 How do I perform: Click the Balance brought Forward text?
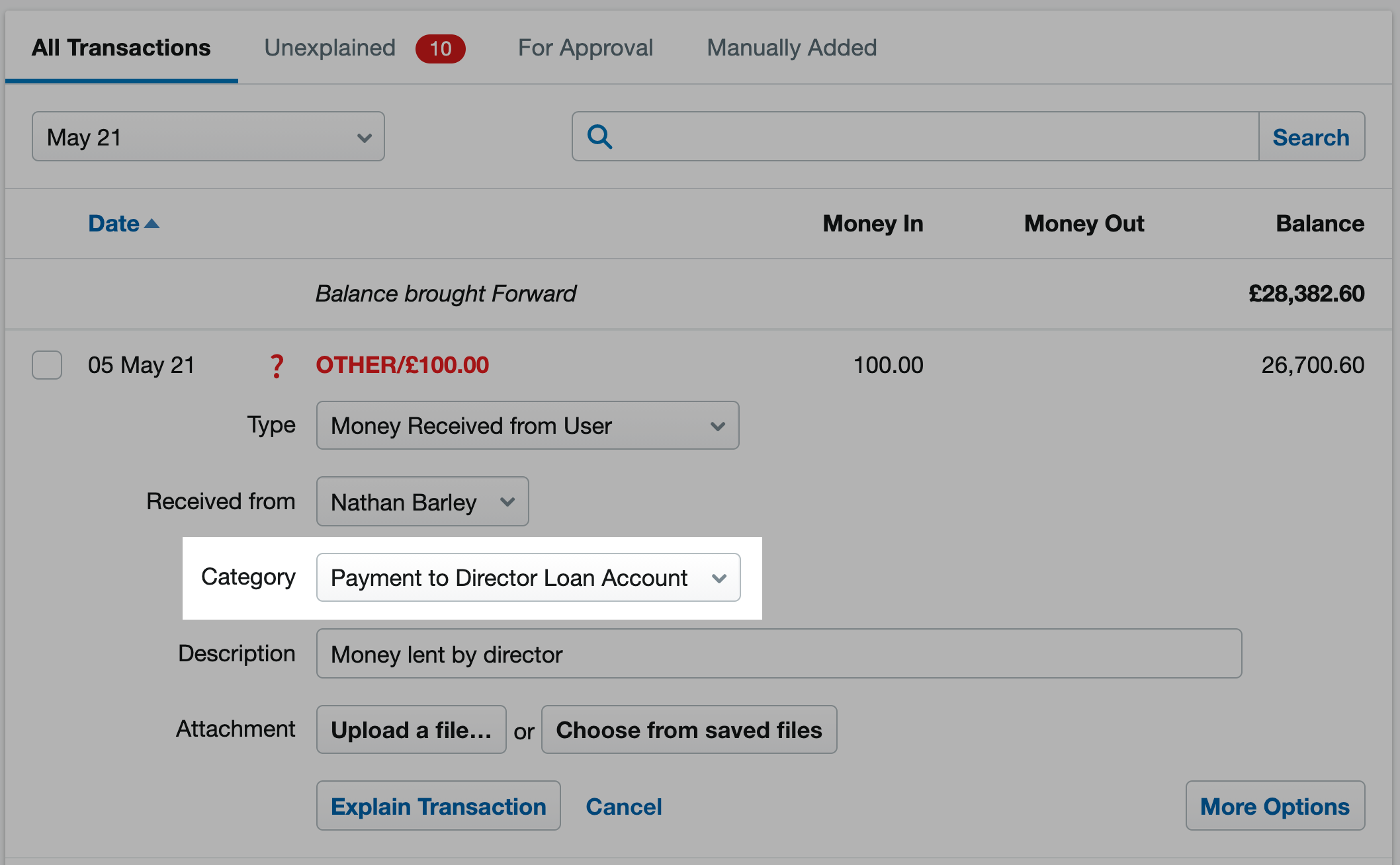[446, 293]
